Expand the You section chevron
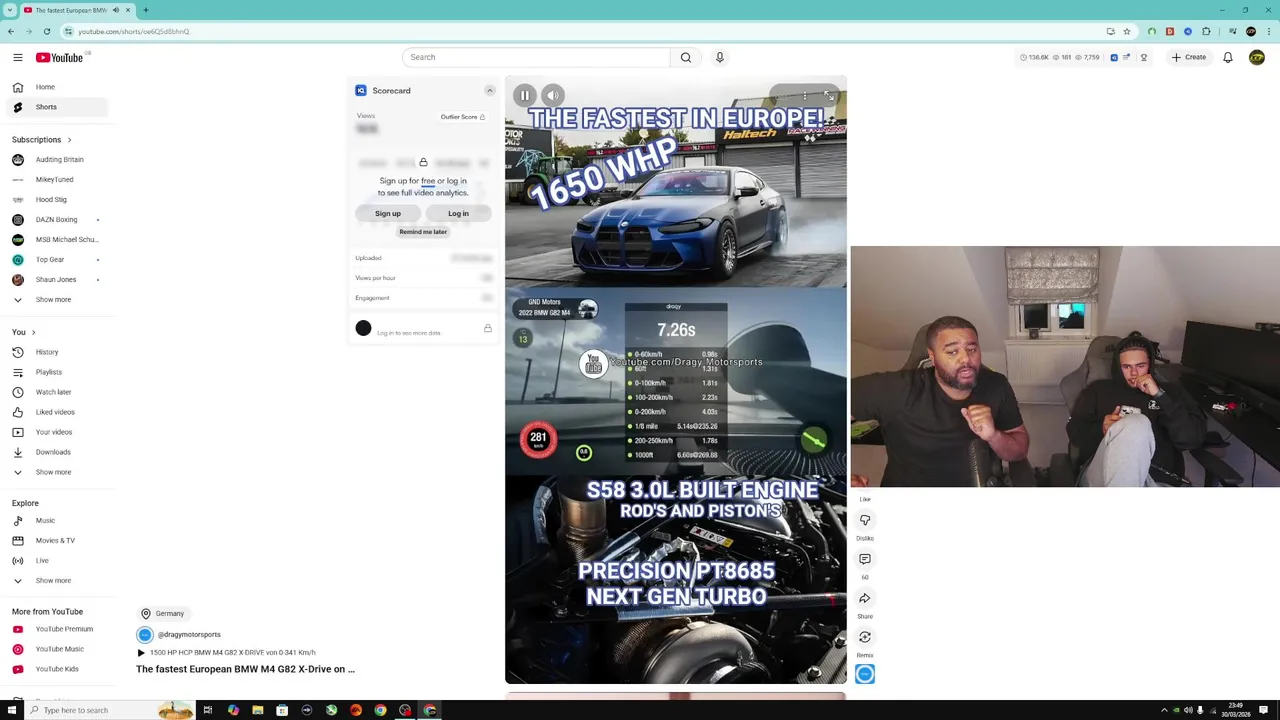Viewport: 1280px width, 720px height. click(x=33, y=332)
